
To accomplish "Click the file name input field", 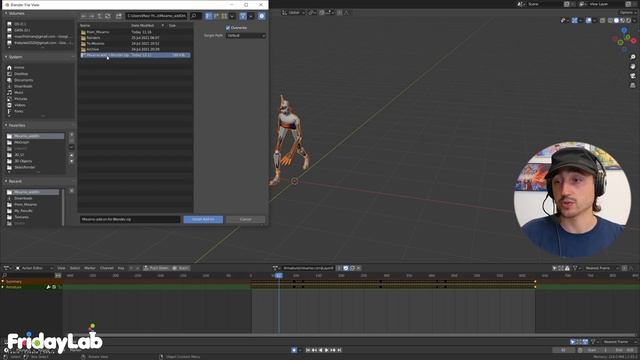I will pyautogui.click(x=130, y=220).
